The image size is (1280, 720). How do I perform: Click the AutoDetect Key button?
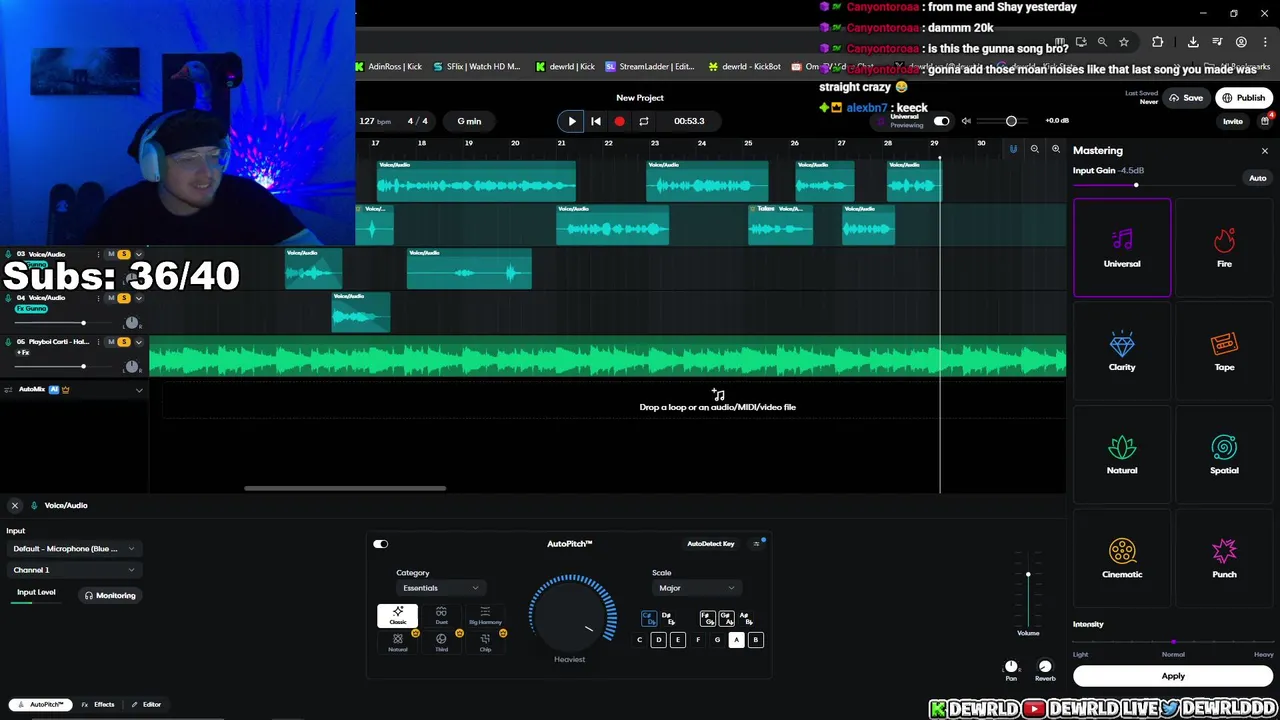click(711, 544)
